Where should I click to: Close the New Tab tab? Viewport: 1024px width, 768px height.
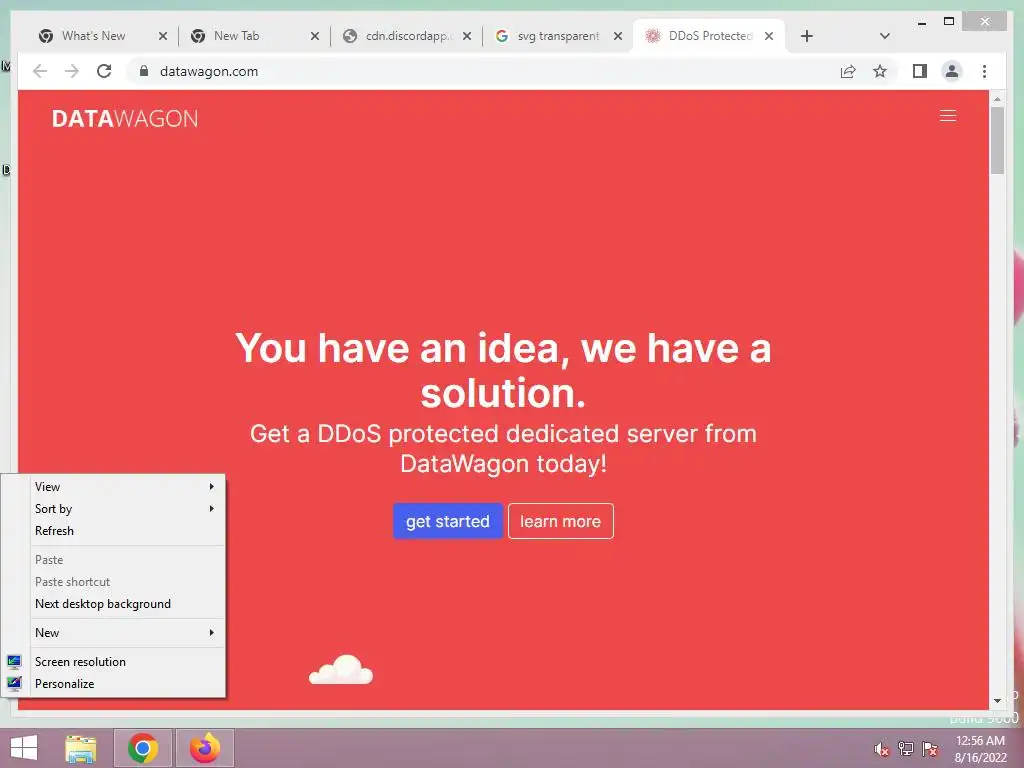[x=315, y=36]
